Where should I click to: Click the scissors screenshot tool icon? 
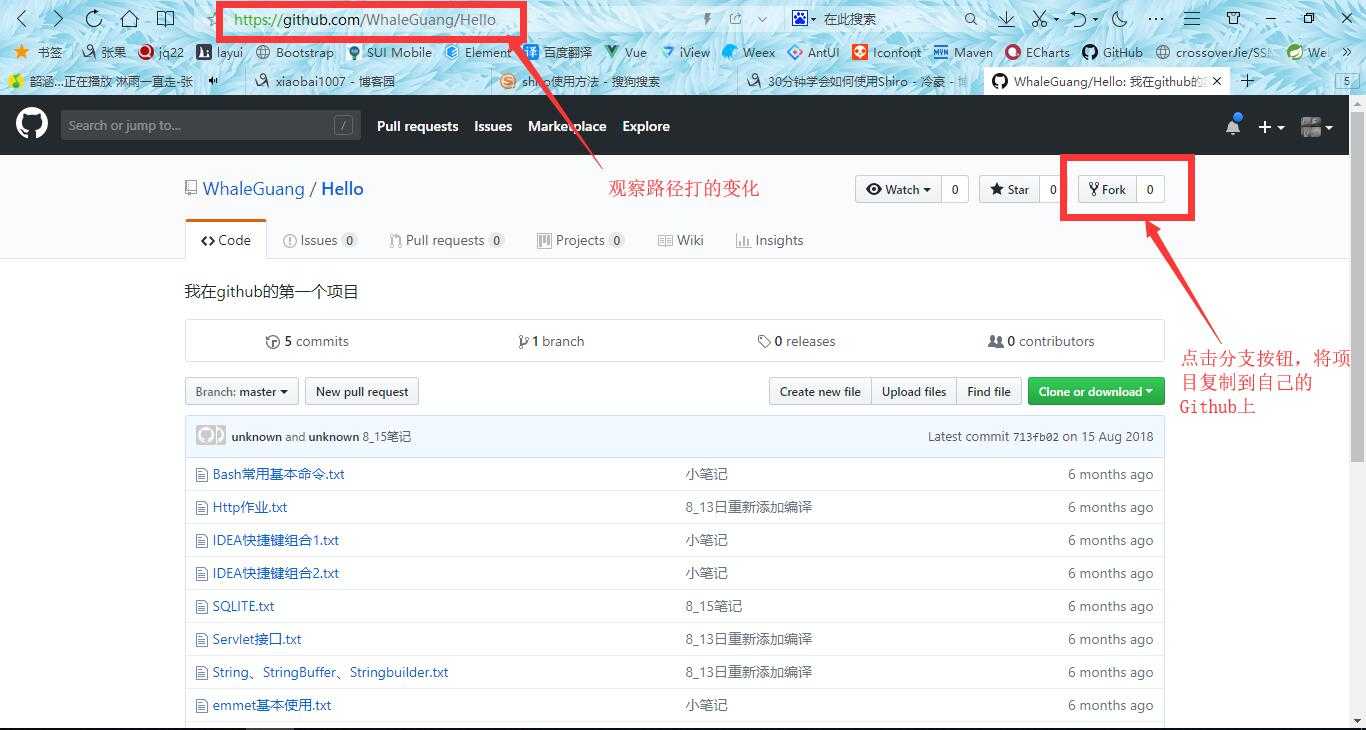[1039, 19]
